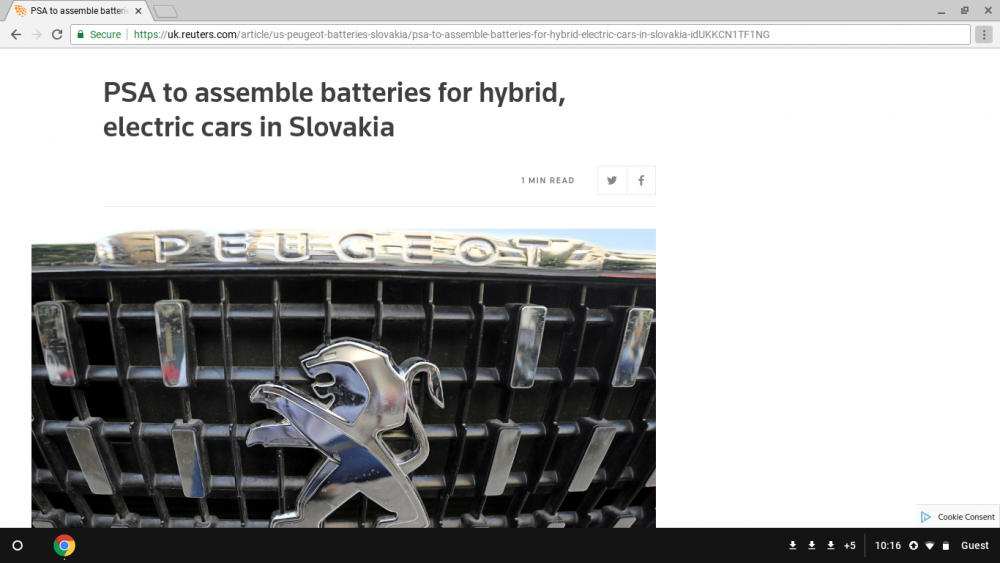Select the PSA to assemble batteries tab

[77, 11]
